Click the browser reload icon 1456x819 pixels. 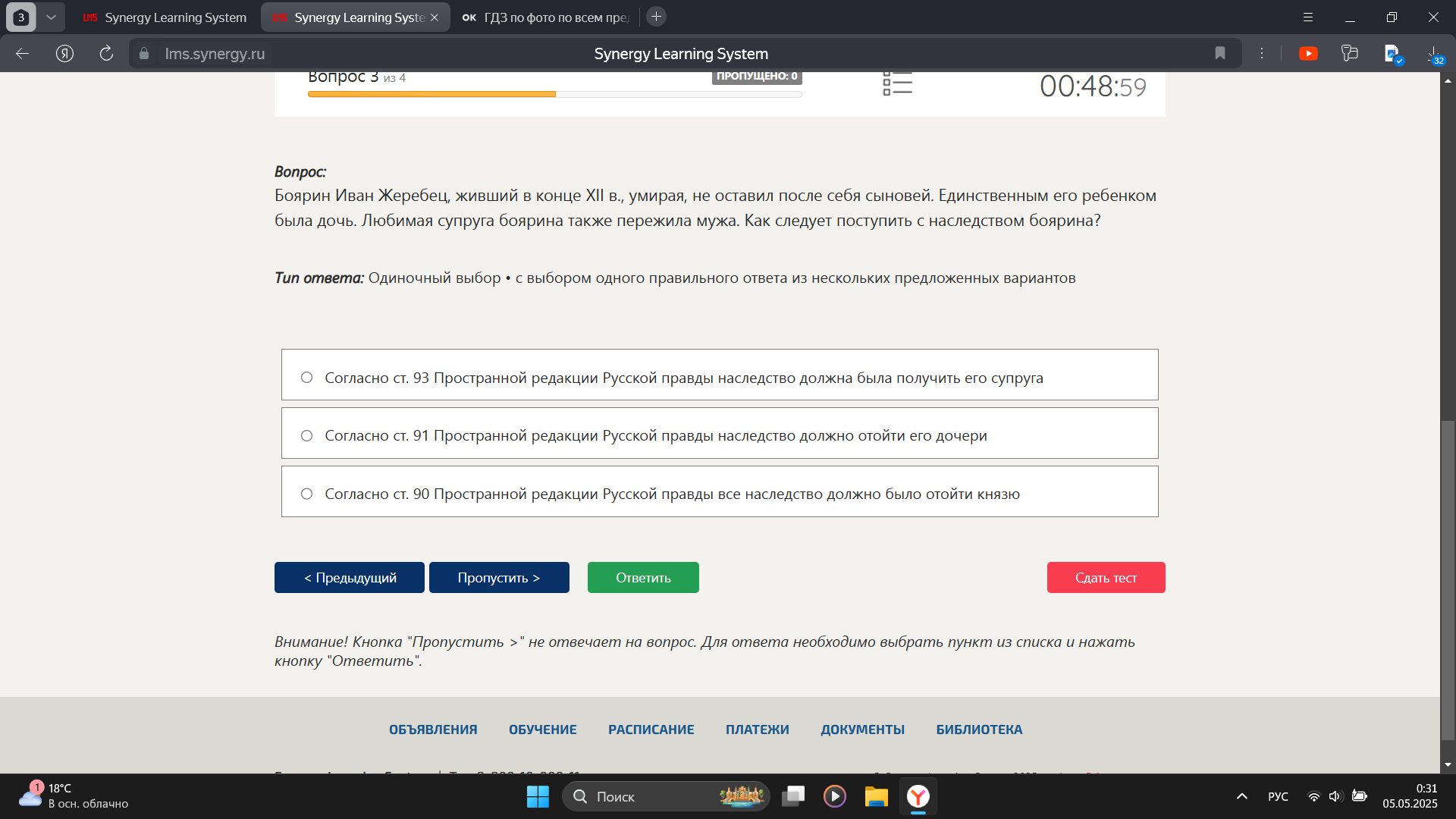pyautogui.click(x=106, y=53)
